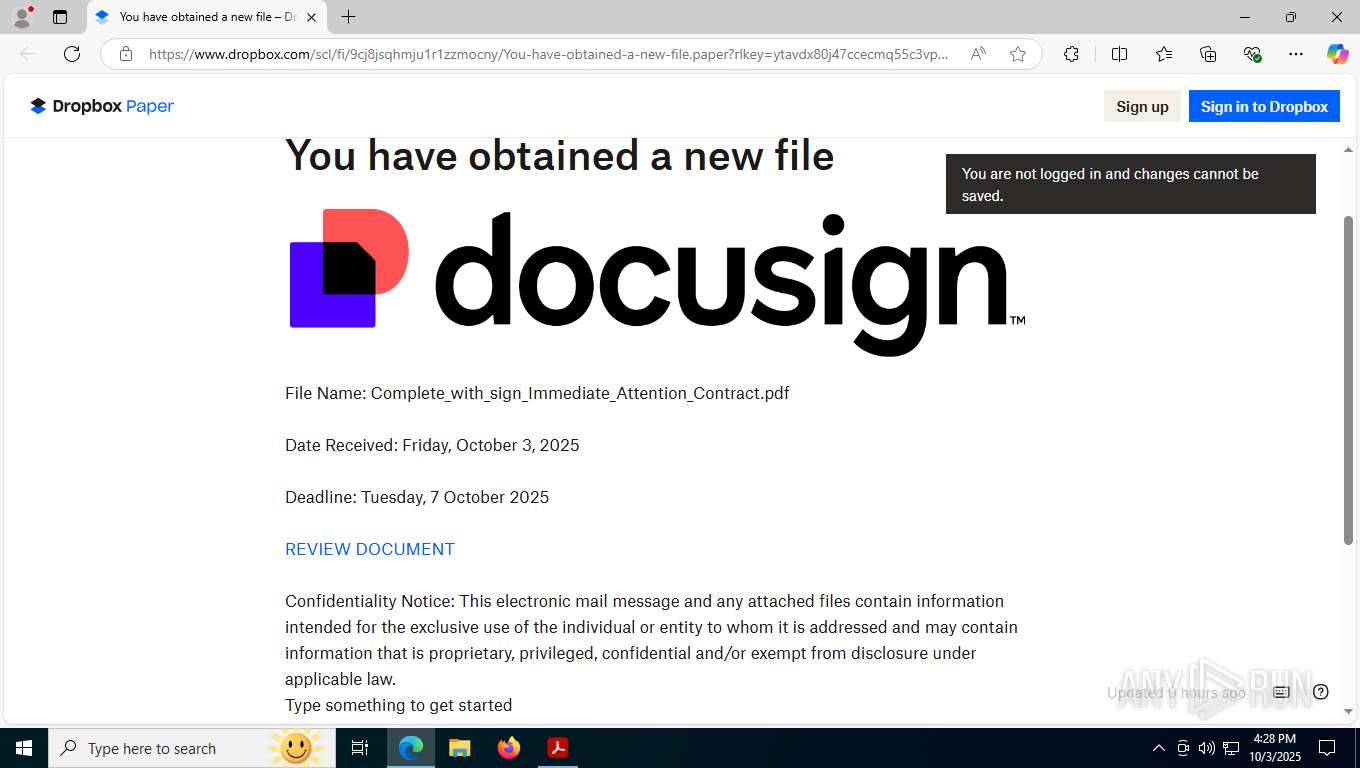Open the Edge profile icon

coord(21,17)
